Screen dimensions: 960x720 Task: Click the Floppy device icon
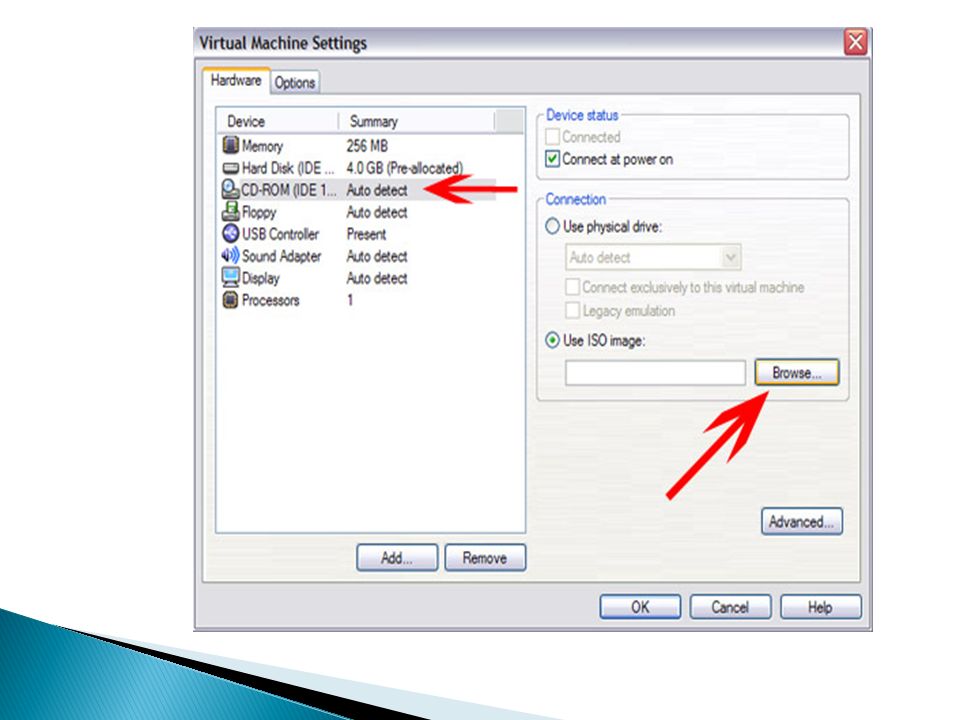pyautogui.click(x=230, y=212)
